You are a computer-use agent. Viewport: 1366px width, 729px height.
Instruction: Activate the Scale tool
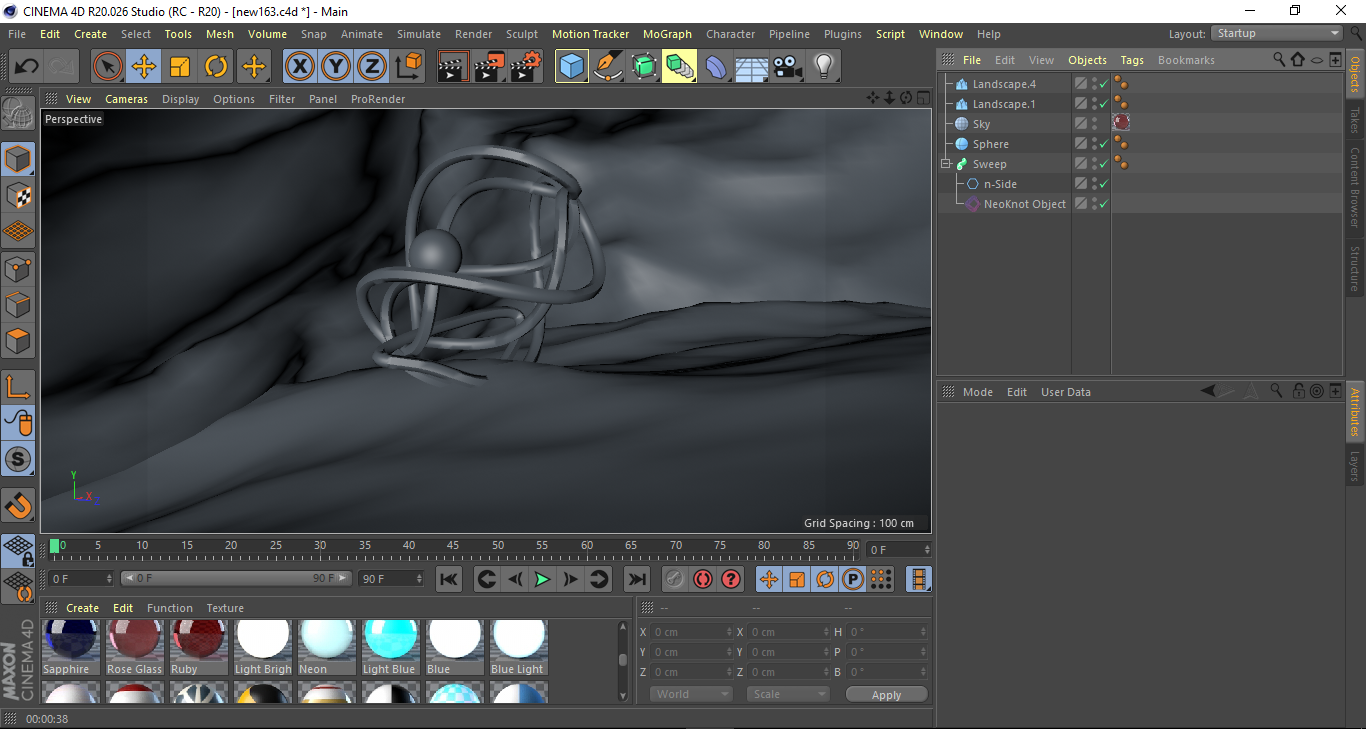point(180,67)
